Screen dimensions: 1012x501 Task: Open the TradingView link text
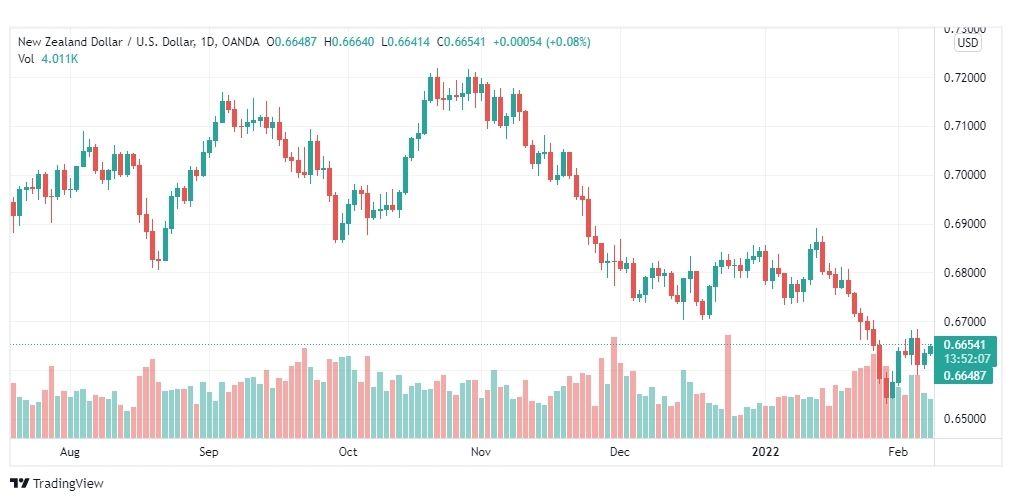[x=68, y=484]
